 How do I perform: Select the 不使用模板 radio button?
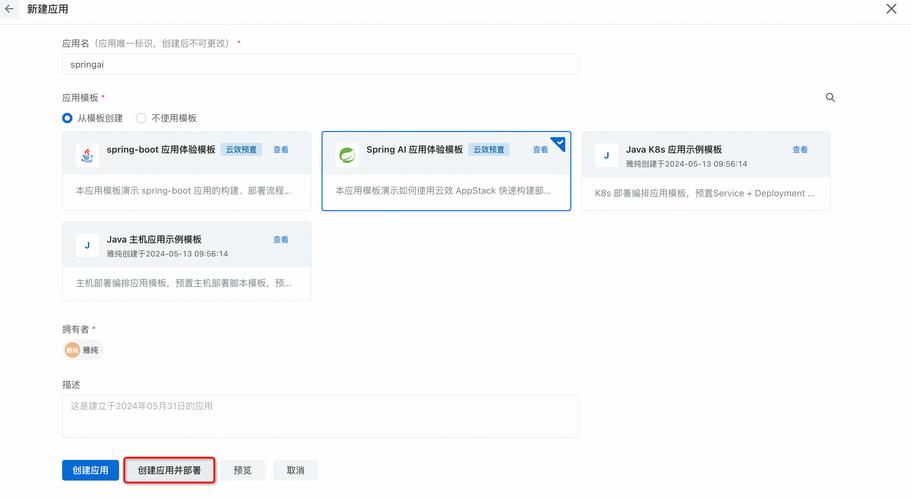(141, 118)
